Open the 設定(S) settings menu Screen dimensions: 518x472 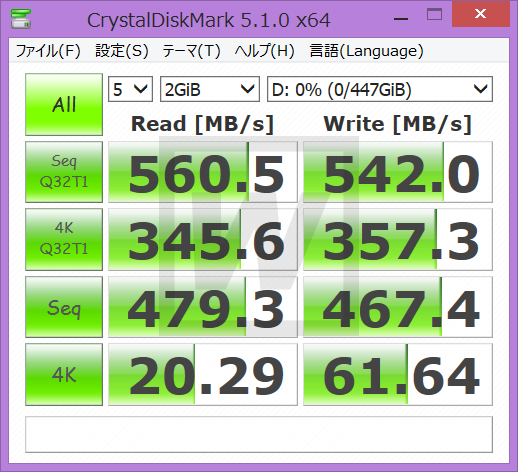[x=122, y=51]
